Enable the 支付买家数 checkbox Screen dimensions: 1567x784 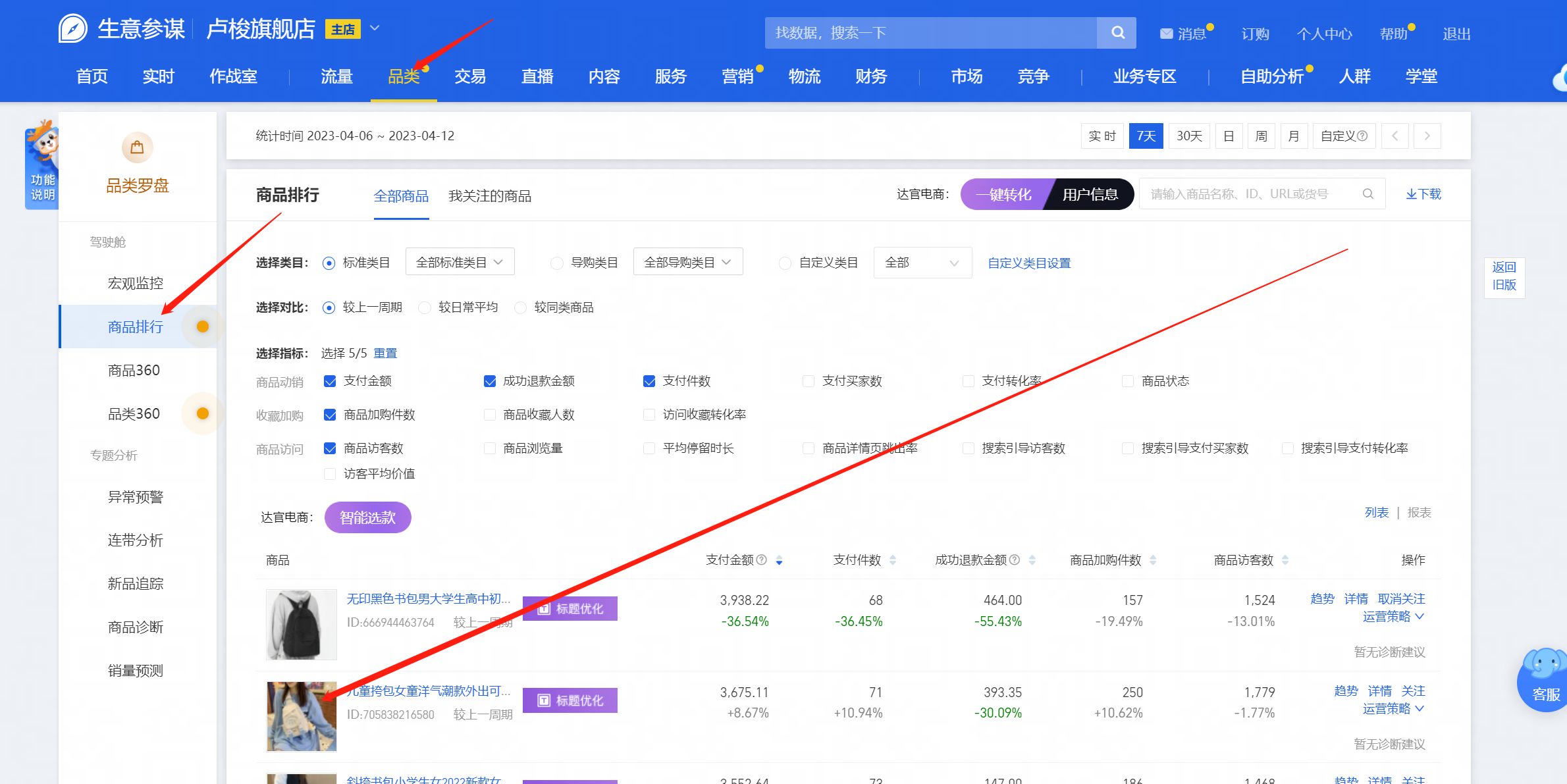tap(809, 381)
